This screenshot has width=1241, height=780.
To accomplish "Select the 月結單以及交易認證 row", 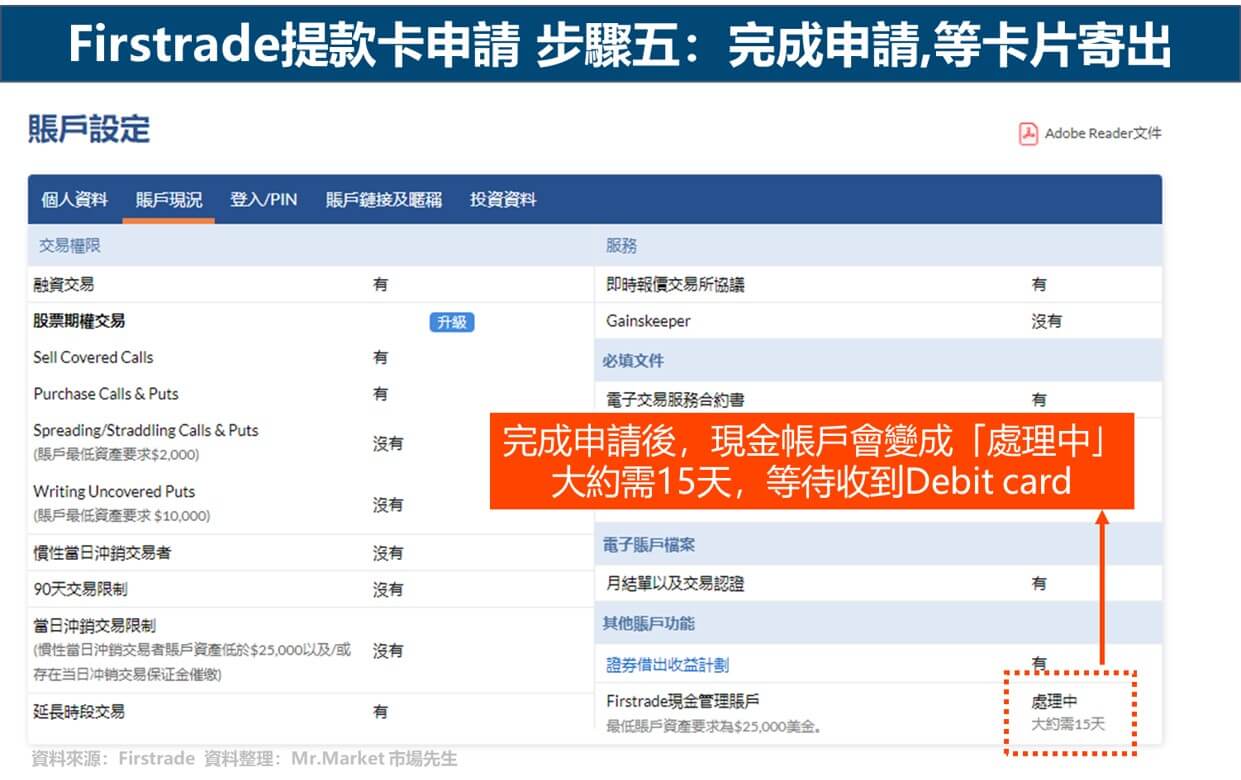I will (675, 583).
